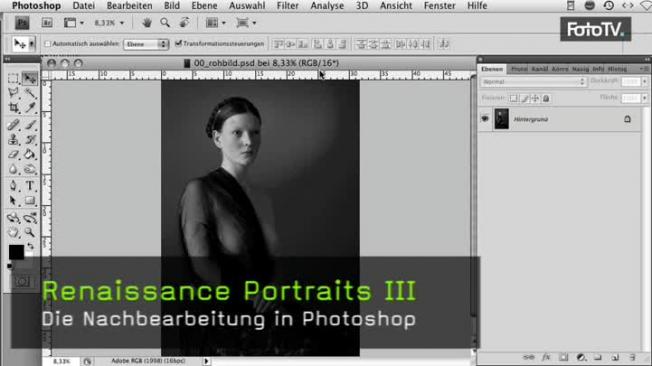Open Ebene auto-select dropdown
652x366 pixels.
click(146, 44)
